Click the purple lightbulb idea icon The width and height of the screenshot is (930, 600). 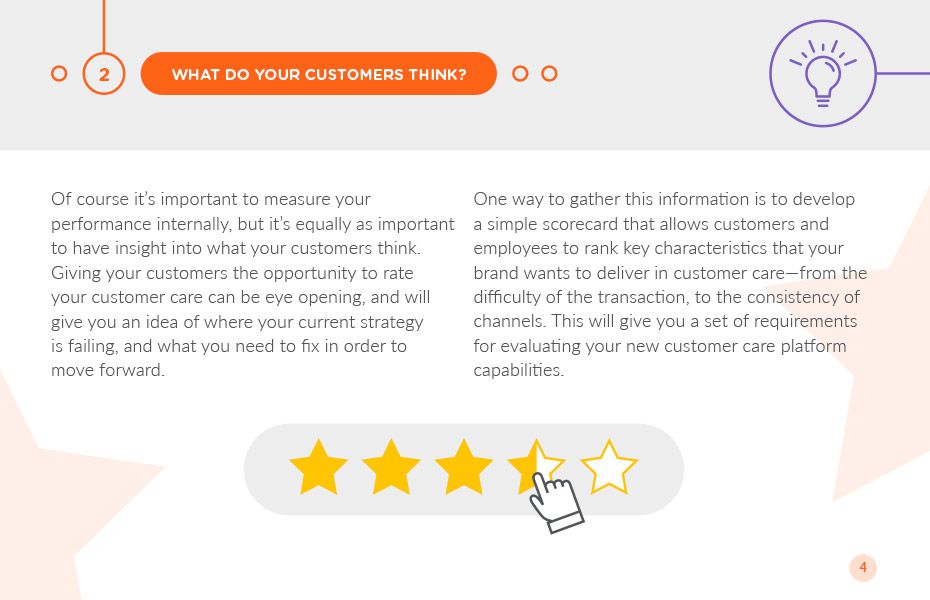coord(823,74)
